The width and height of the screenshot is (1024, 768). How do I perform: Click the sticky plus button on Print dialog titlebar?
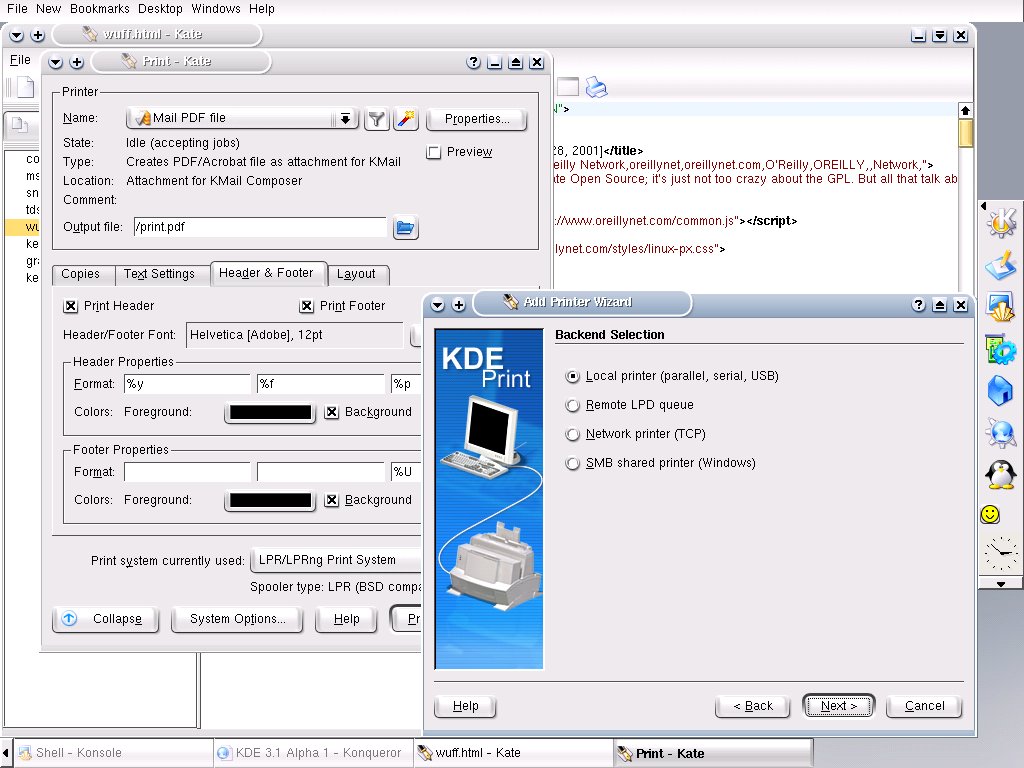(76, 62)
